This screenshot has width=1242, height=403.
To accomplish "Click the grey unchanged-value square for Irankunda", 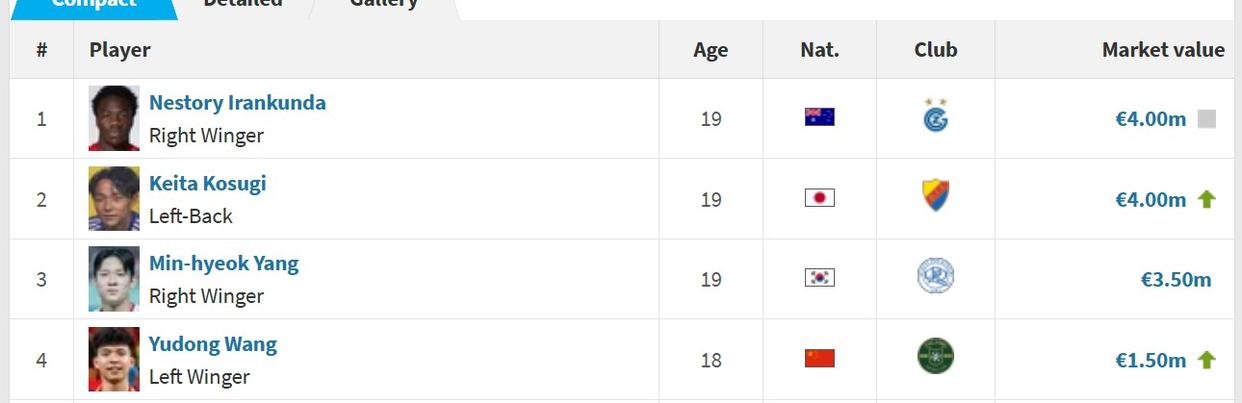I will [x=1206, y=119].
